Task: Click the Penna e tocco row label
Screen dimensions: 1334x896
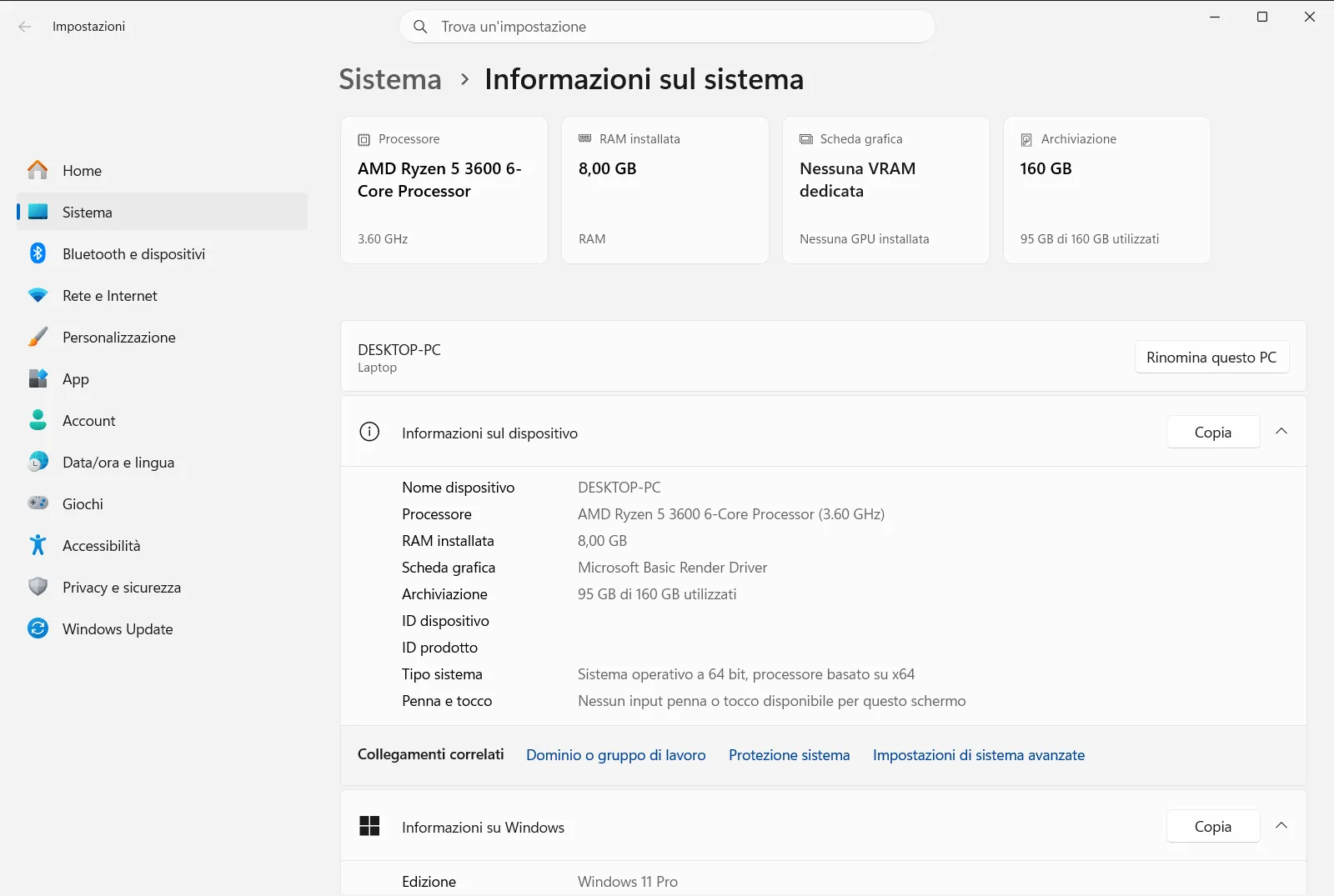Action: pyautogui.click(x=447, y=701)
